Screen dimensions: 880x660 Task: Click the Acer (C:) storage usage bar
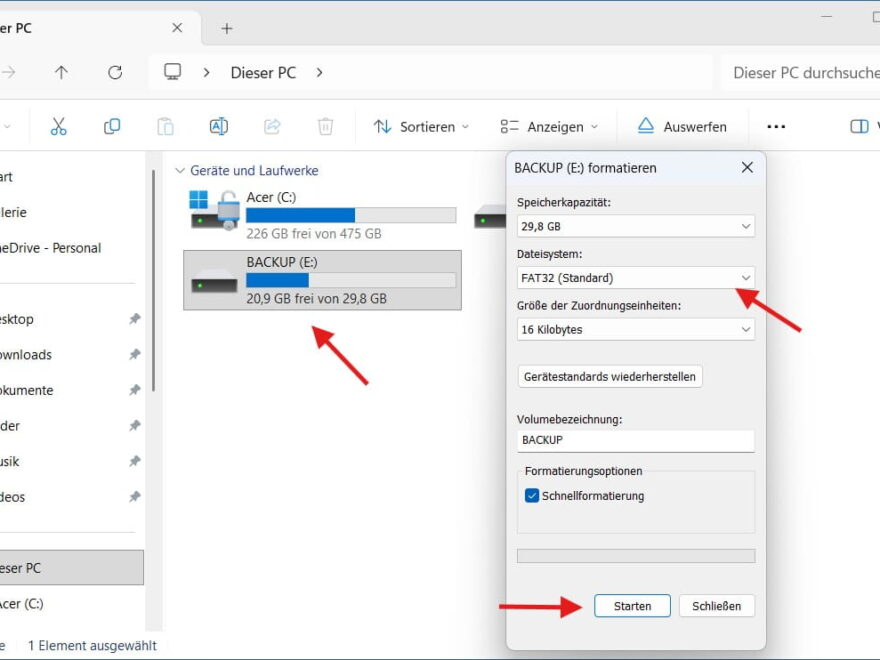(351, 215)
